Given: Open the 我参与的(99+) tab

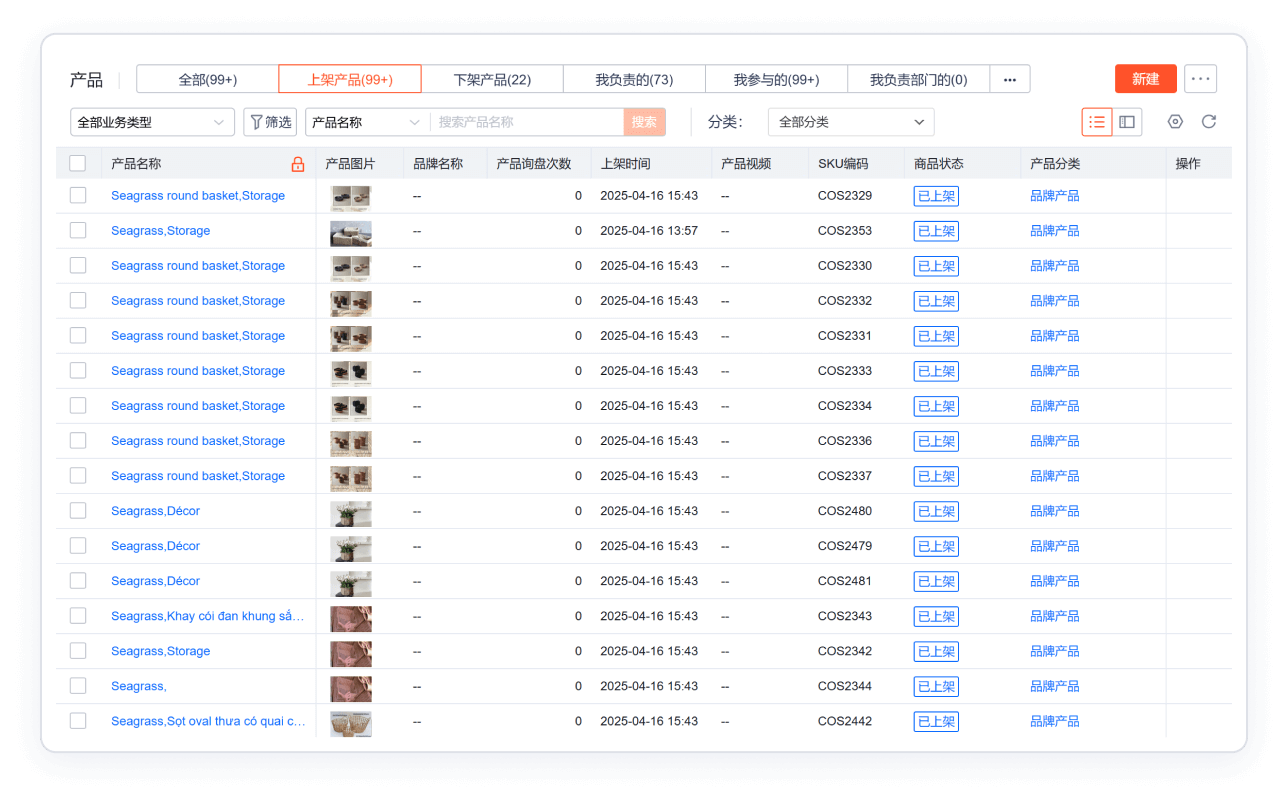Looking at the screenshot, I should (x=776, y=80).
